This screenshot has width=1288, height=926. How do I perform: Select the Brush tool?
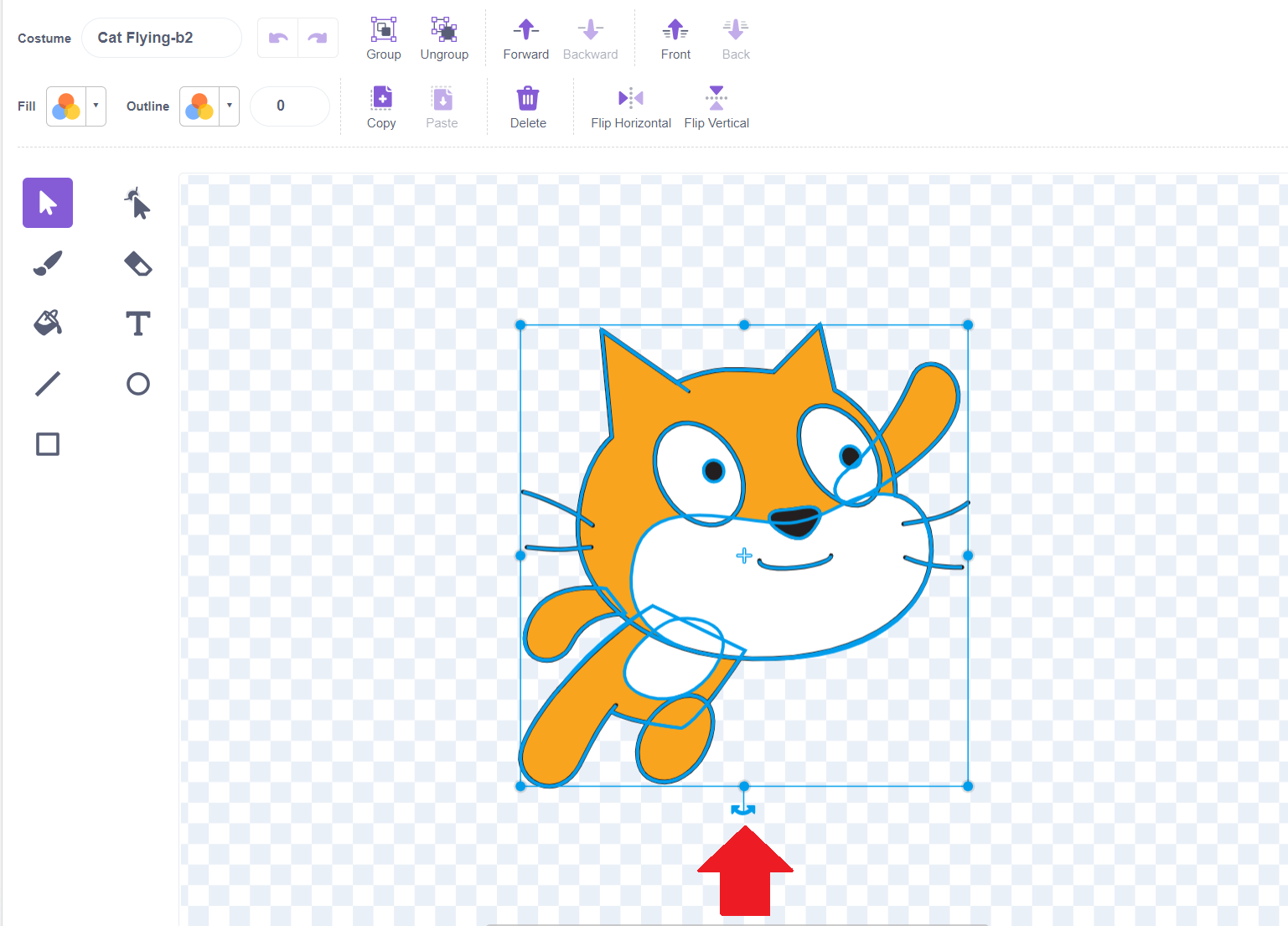click(48, 263)
